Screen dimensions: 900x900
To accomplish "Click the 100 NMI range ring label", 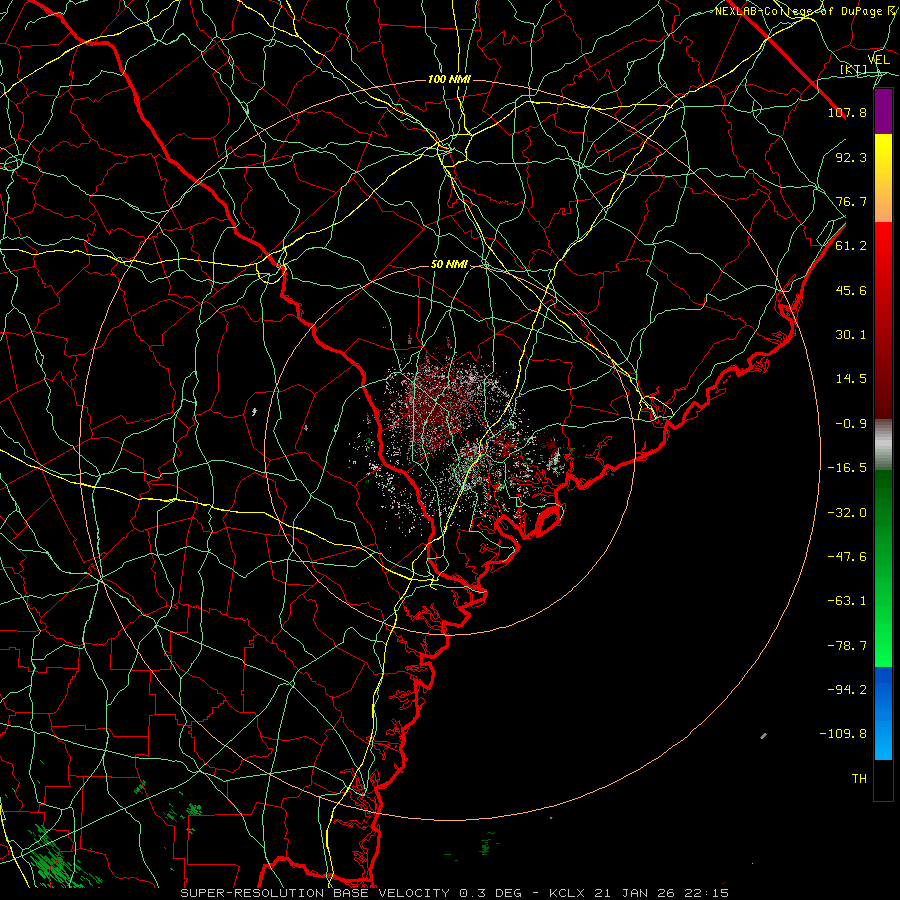I will coord(449,79).
